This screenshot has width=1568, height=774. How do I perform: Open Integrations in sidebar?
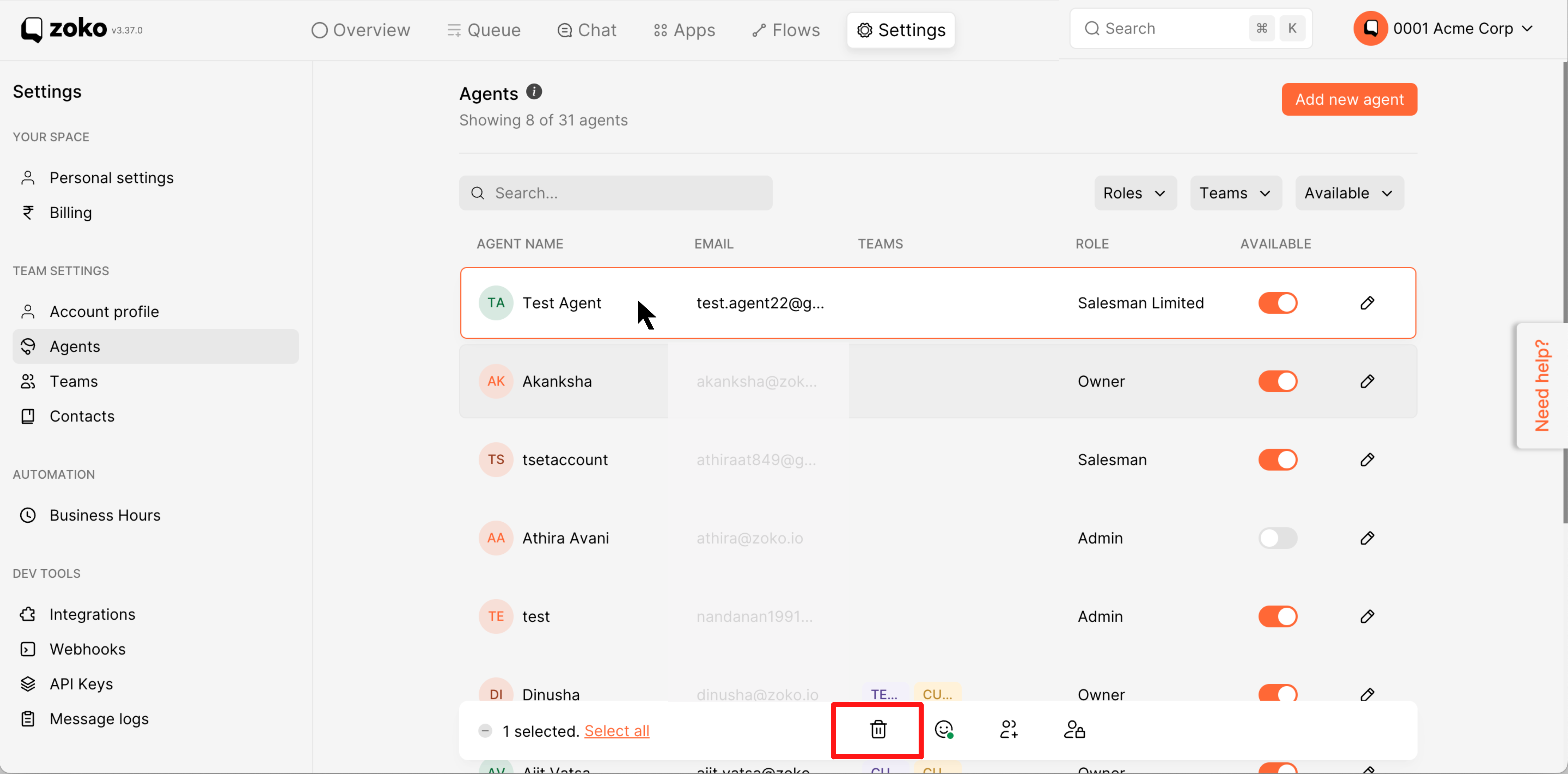(x=155, y=615)
